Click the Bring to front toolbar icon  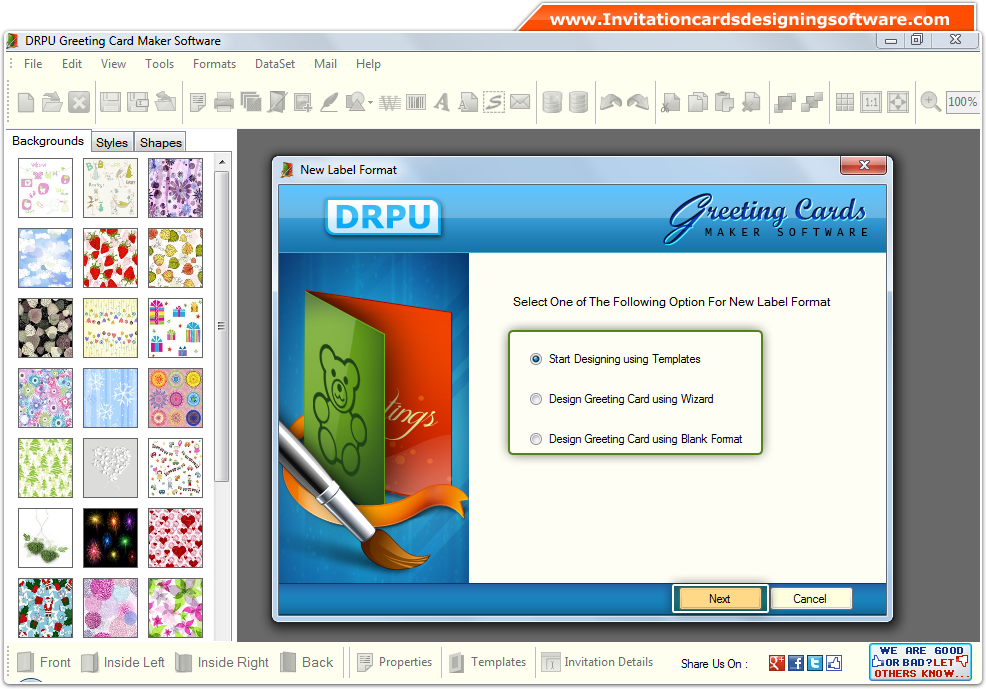[785, 102]
